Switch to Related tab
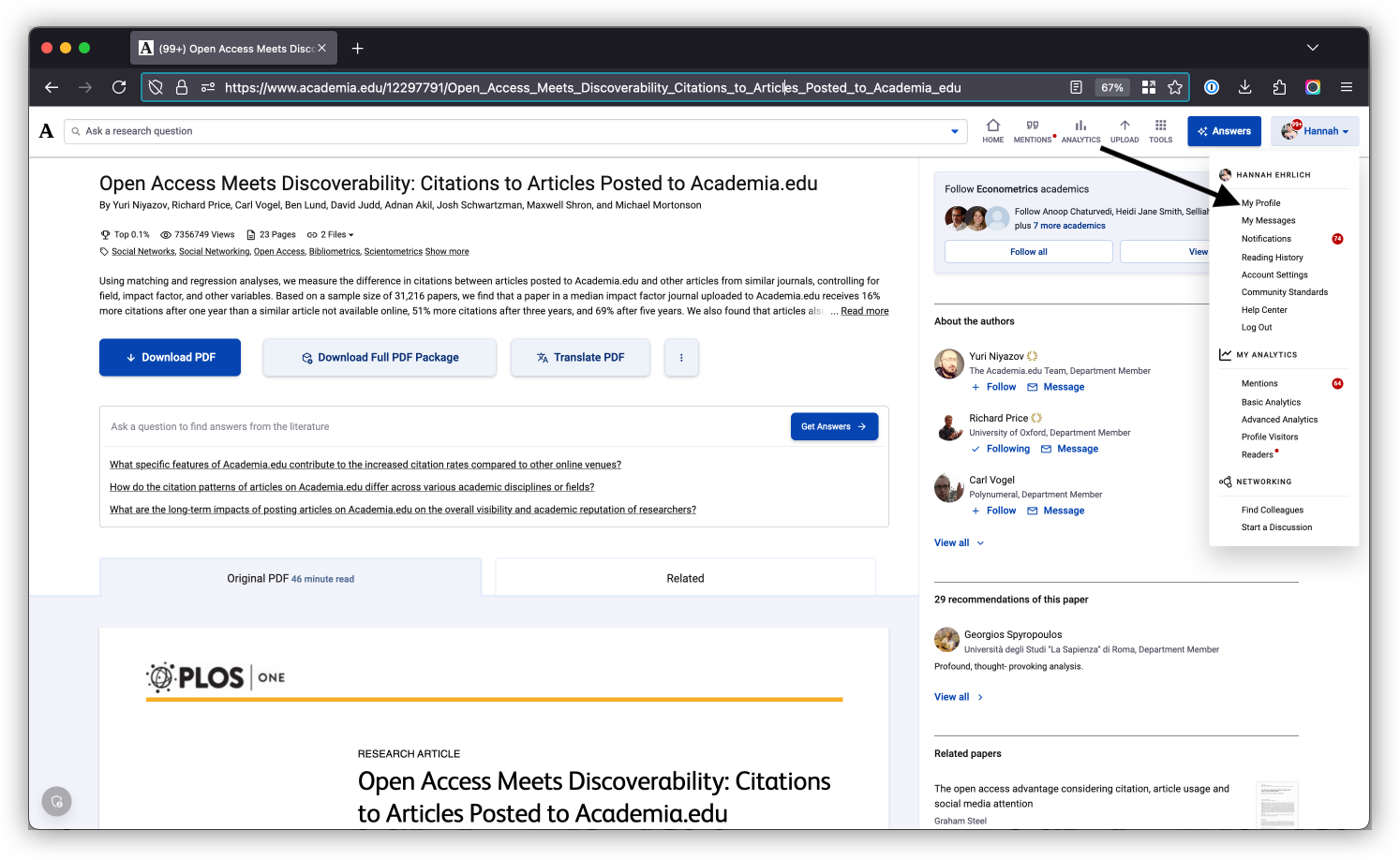This screenshot has height=860, width=1400. coord(685,578)
